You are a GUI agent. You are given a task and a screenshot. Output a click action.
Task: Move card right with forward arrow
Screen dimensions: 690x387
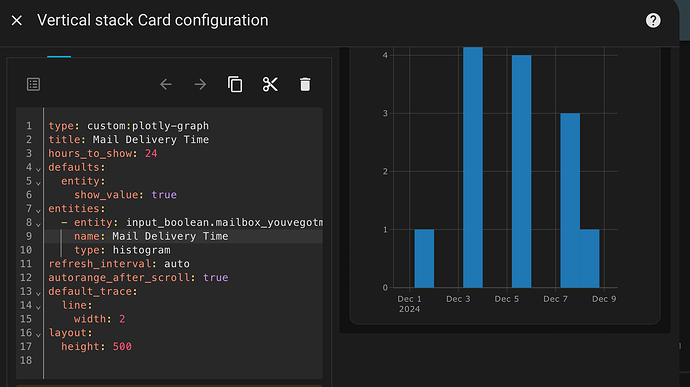200,84
